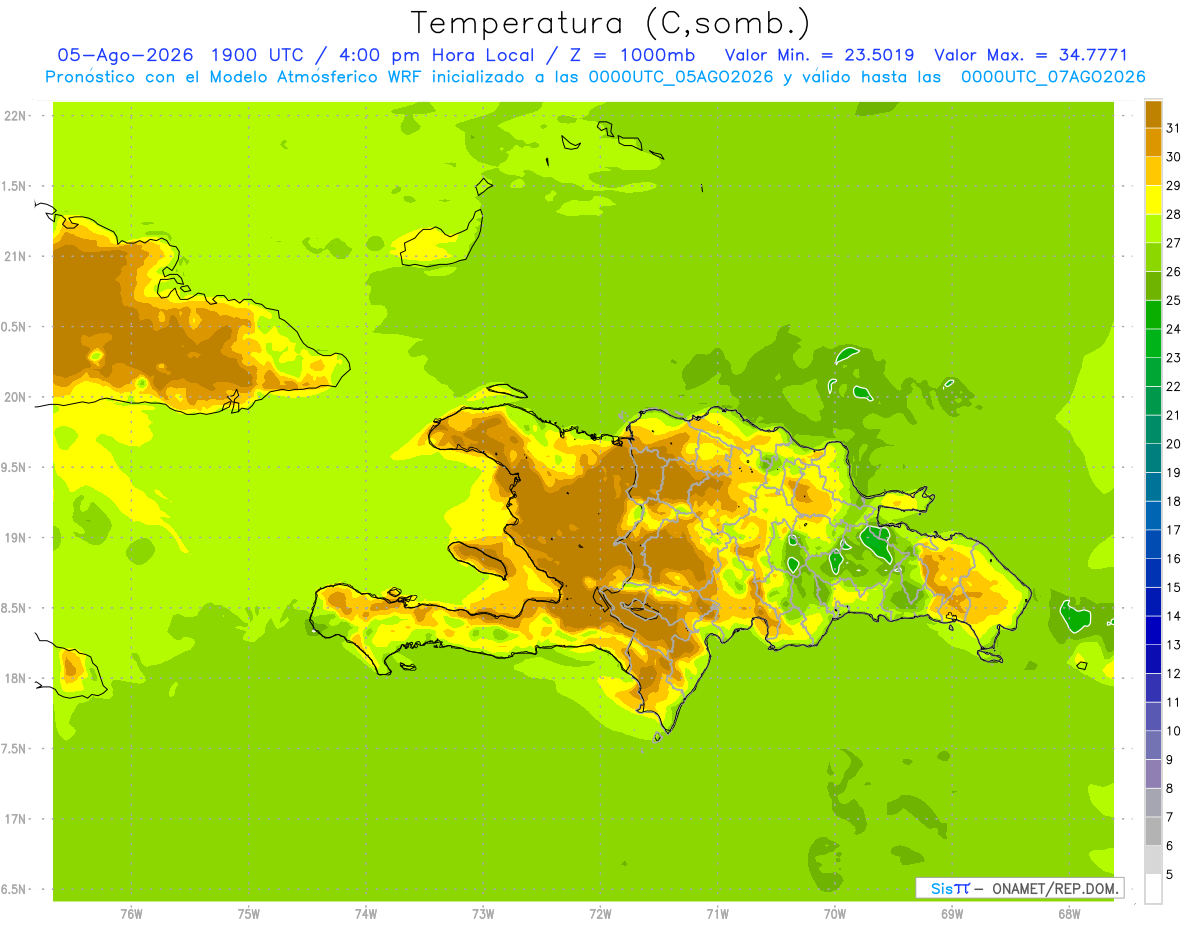
Task: Click longitude label "69W"
Action: pyautogui.click(x=952, y=914)
